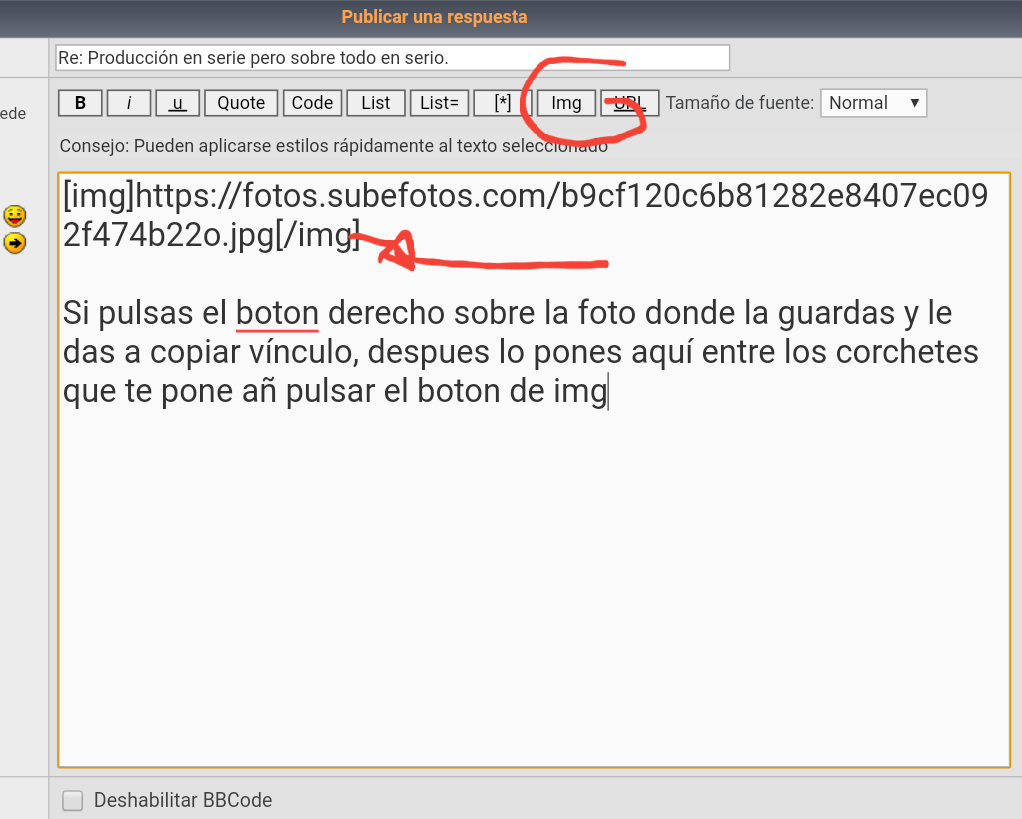Insert a Code block tag
Screen dimensions: 1022x819
tap(312, 103)
